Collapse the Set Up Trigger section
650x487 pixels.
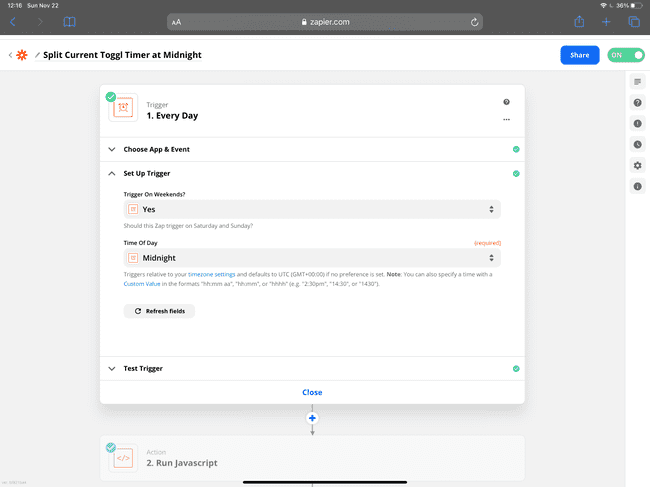(312, 173)
